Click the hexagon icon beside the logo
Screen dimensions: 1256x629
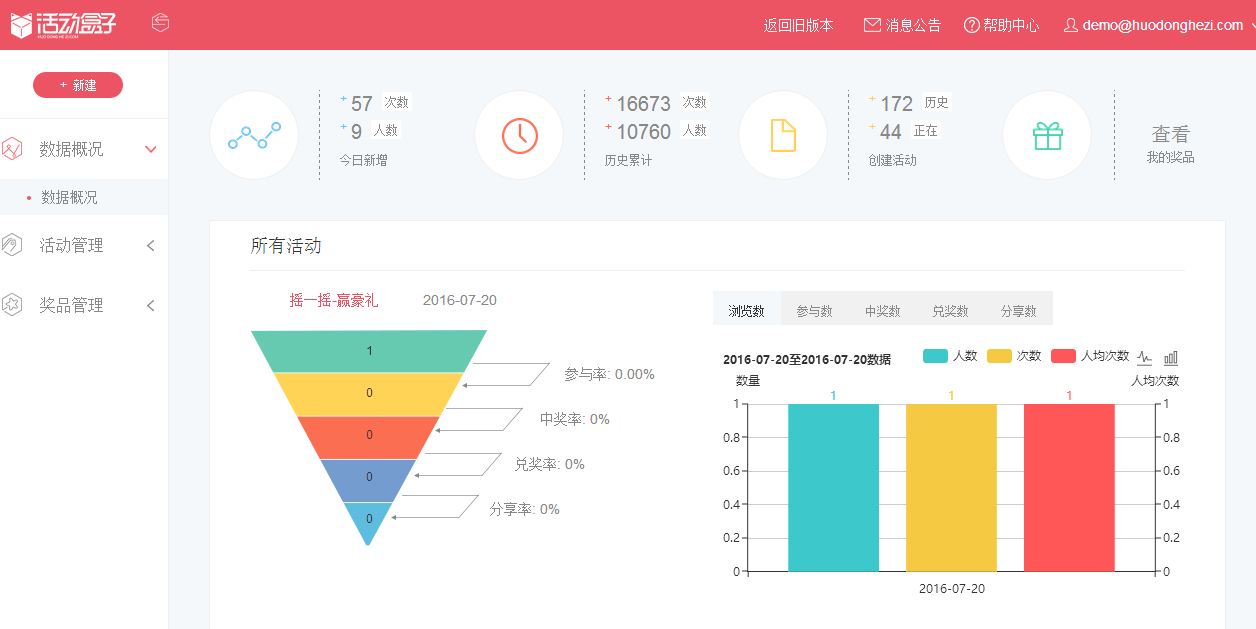pos(160,22)
